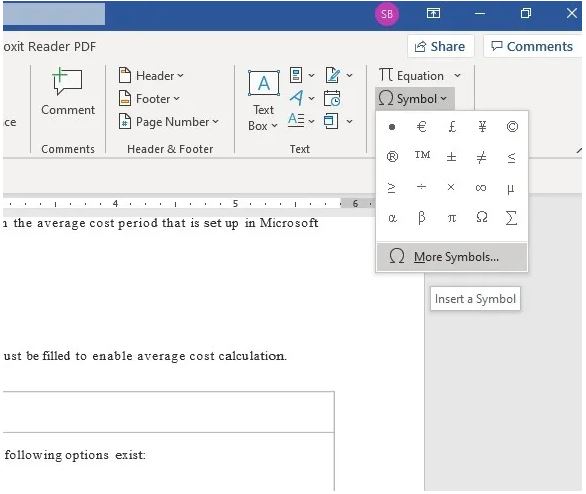
Task: Insert the Omega symbol from grid
Action: point(482,217)
